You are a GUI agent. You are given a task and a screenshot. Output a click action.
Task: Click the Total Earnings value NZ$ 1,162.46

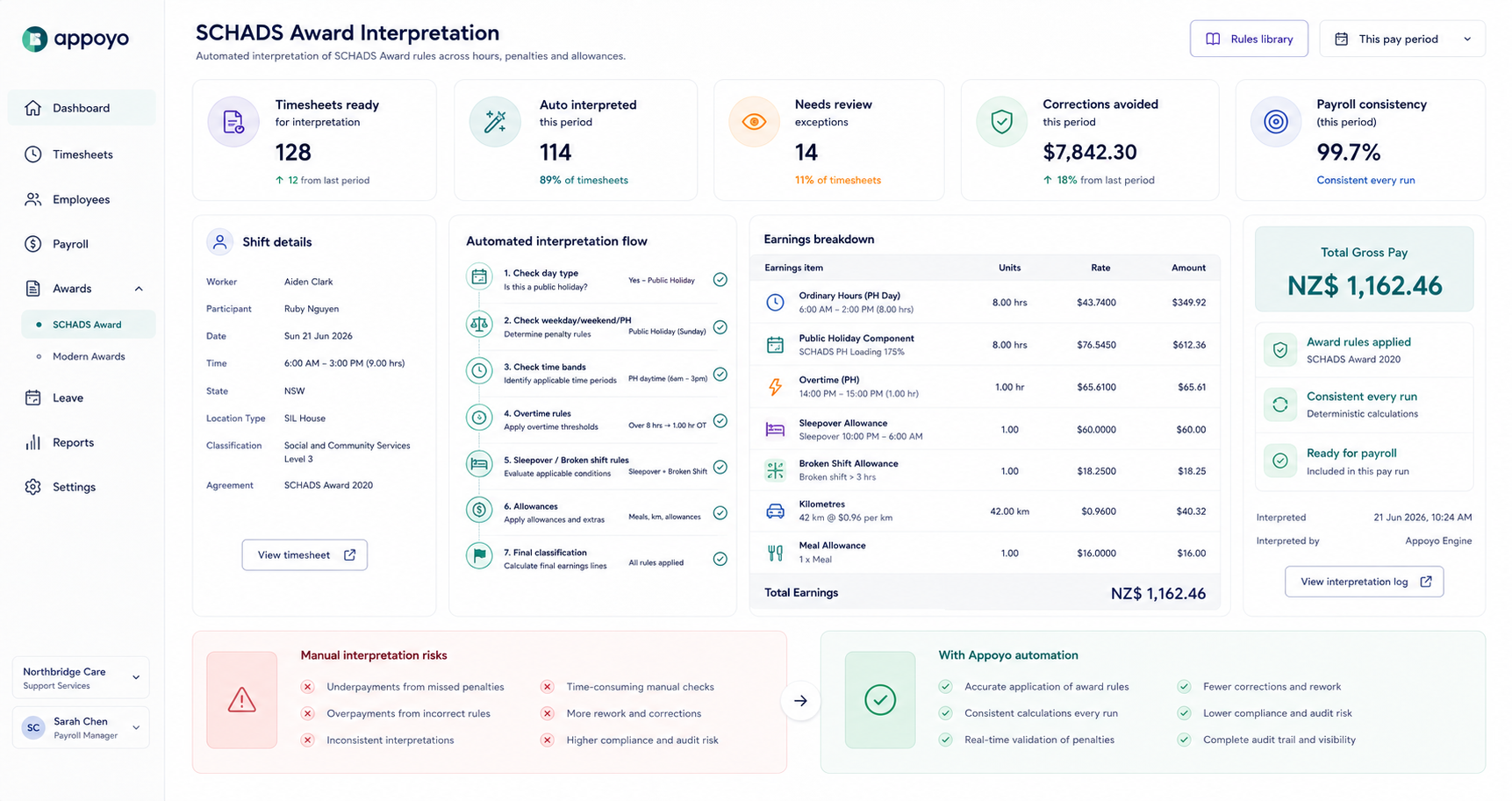click(x=1158, y=594)
